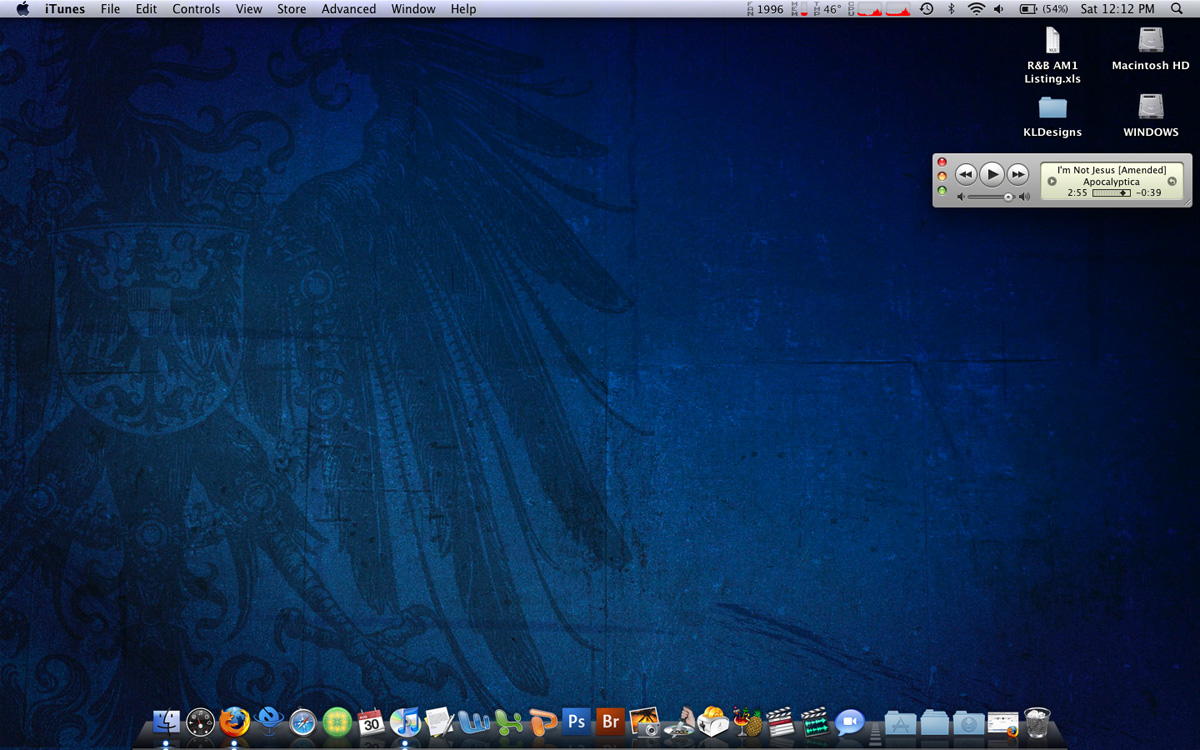Screen dimensions: 1200x750
Task: Click the song progress slider under Apocalyptica
Action: coord(1110,192)
